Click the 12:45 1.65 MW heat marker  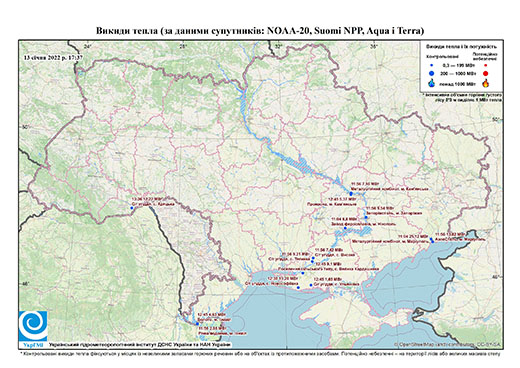pos(311,285)
